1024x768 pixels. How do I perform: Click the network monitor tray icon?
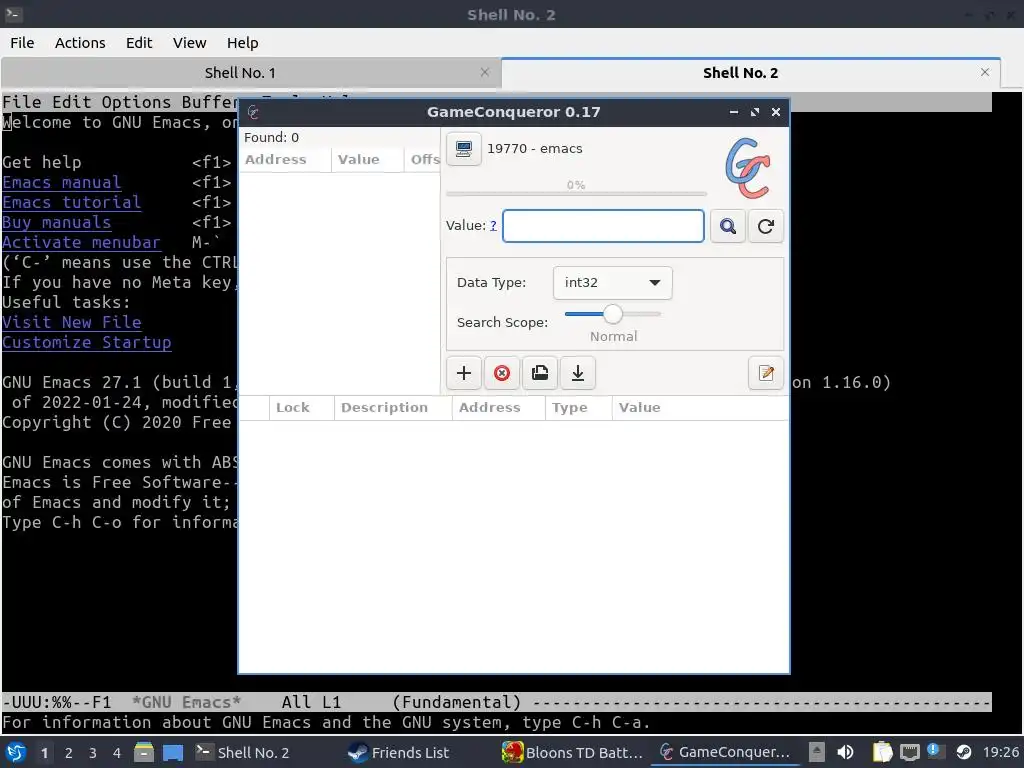[909, 752]
